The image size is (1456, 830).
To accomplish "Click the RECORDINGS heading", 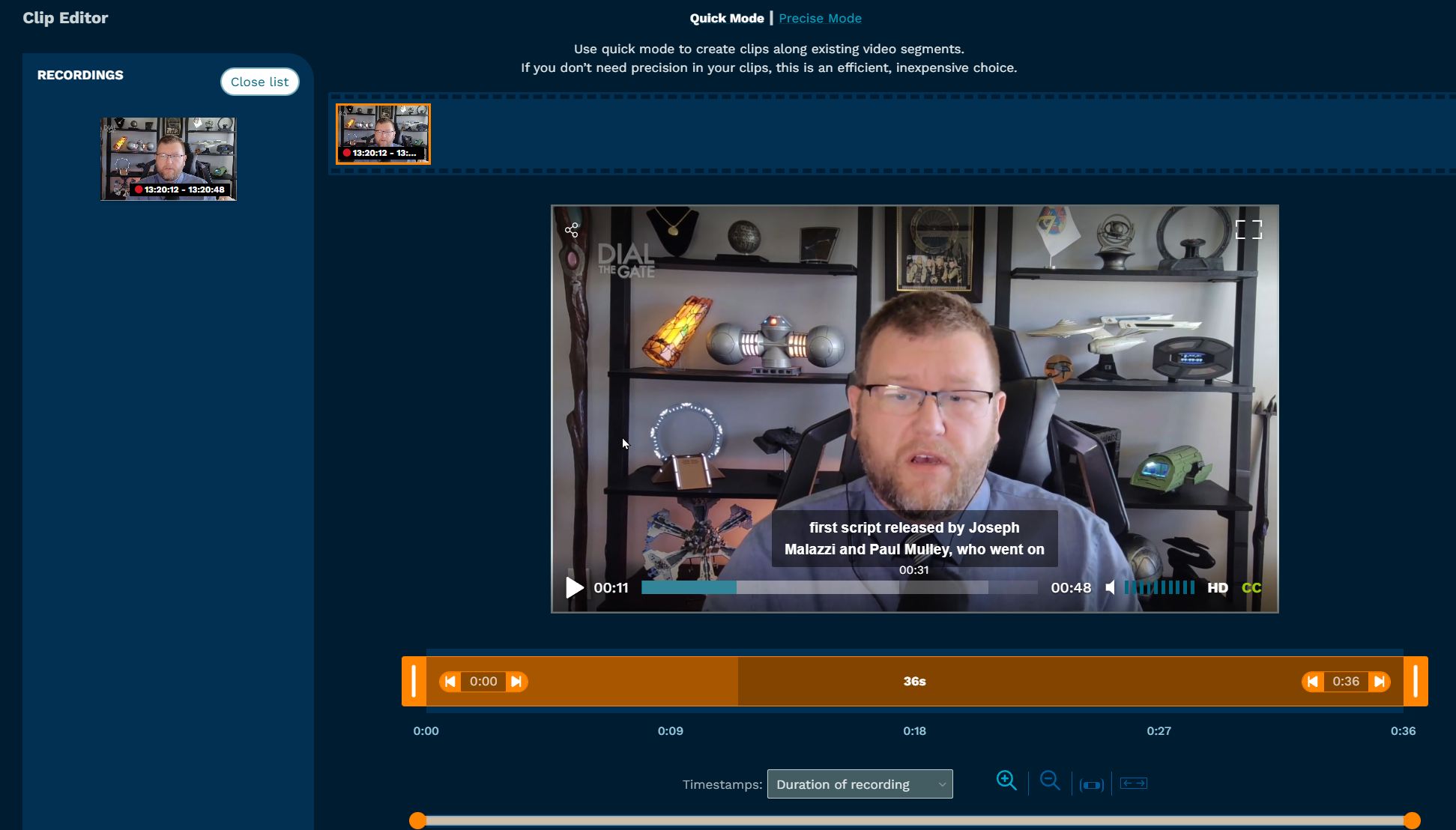I will click(80, 75).
